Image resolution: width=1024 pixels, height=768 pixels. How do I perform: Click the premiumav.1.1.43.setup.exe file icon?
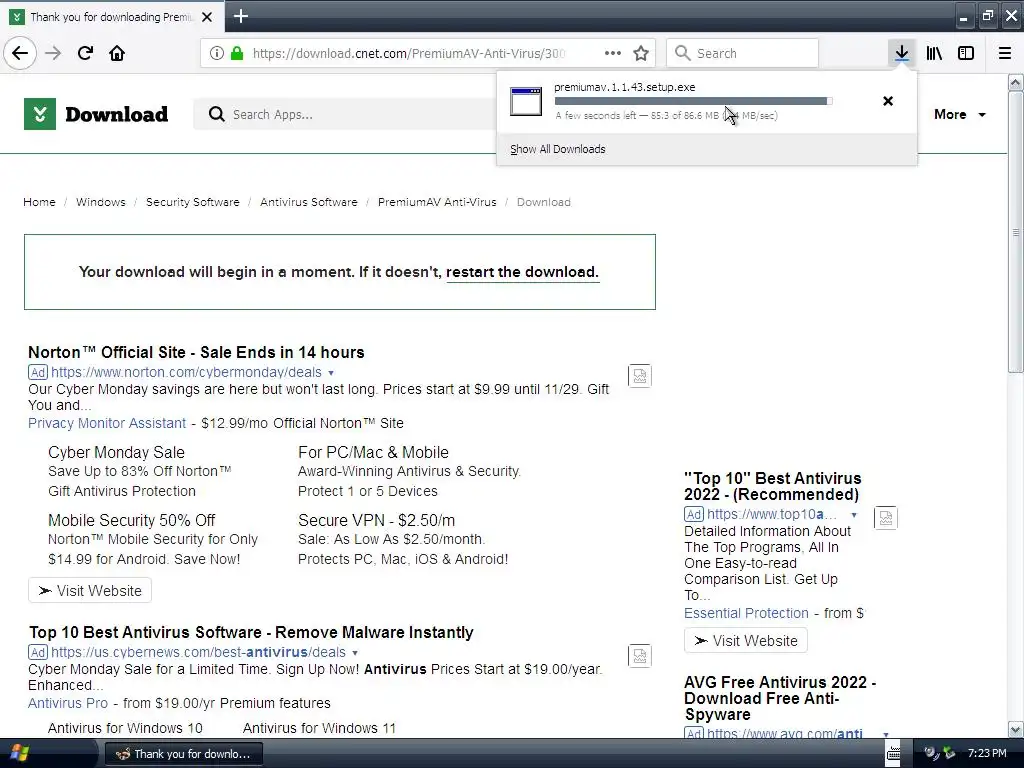(x=526, y=101)
